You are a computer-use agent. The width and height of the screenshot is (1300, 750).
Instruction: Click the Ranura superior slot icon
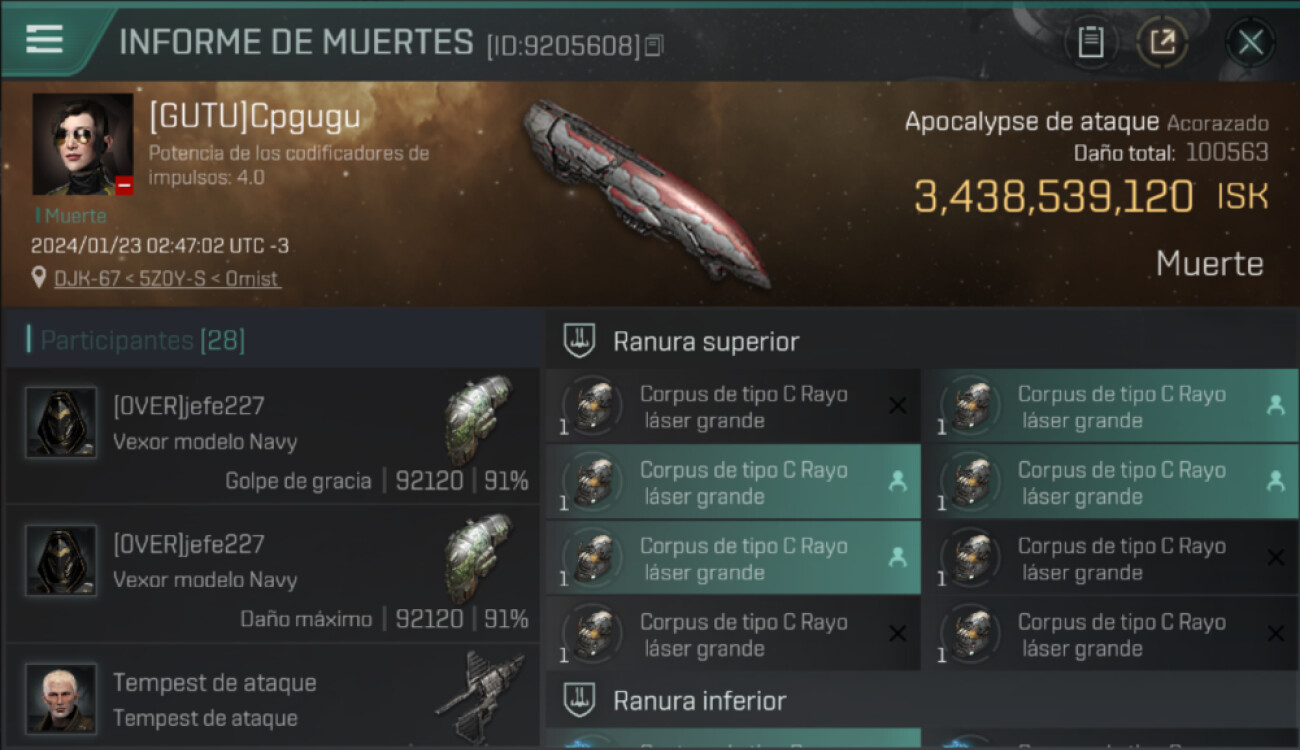pyautogui.click(x=580, y=340)
